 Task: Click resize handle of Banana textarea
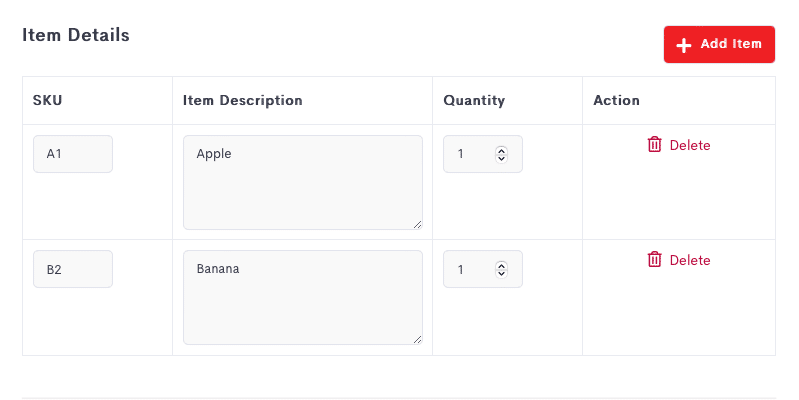(417, 339)
